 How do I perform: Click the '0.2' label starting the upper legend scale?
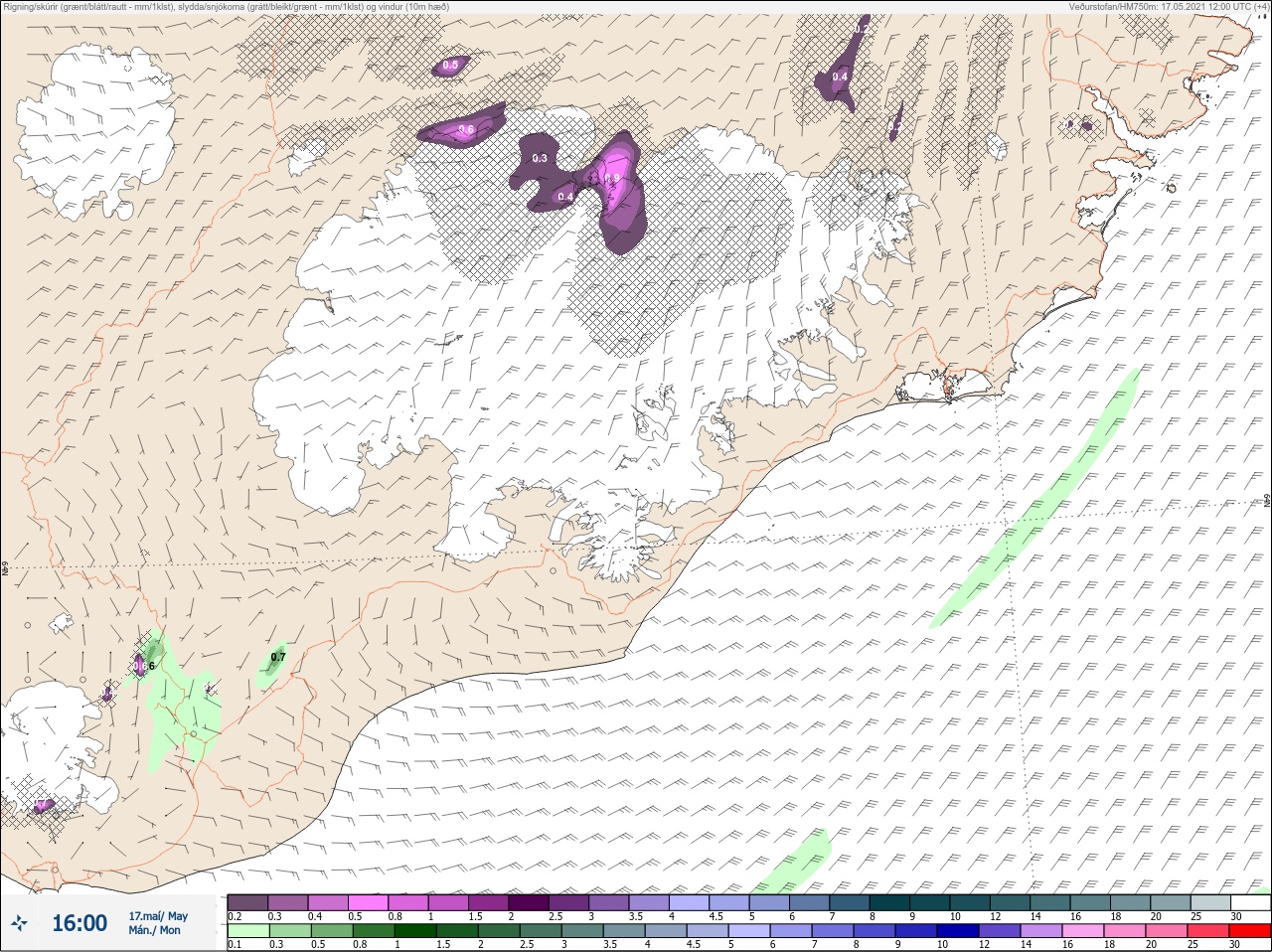click(x=235, y=916)
